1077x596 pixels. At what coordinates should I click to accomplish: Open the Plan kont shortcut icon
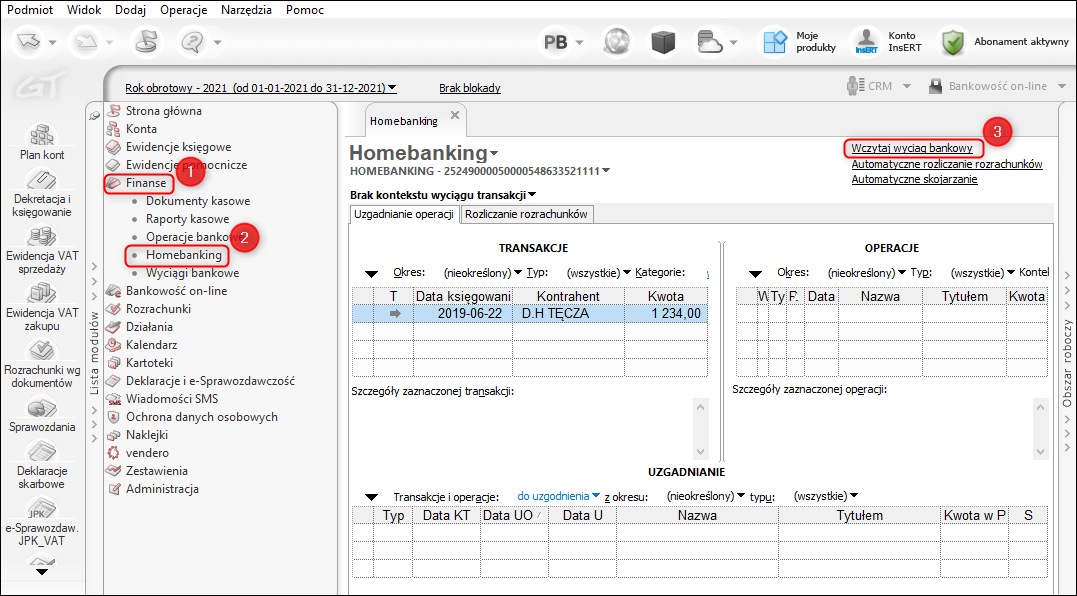tap(42, 135)
